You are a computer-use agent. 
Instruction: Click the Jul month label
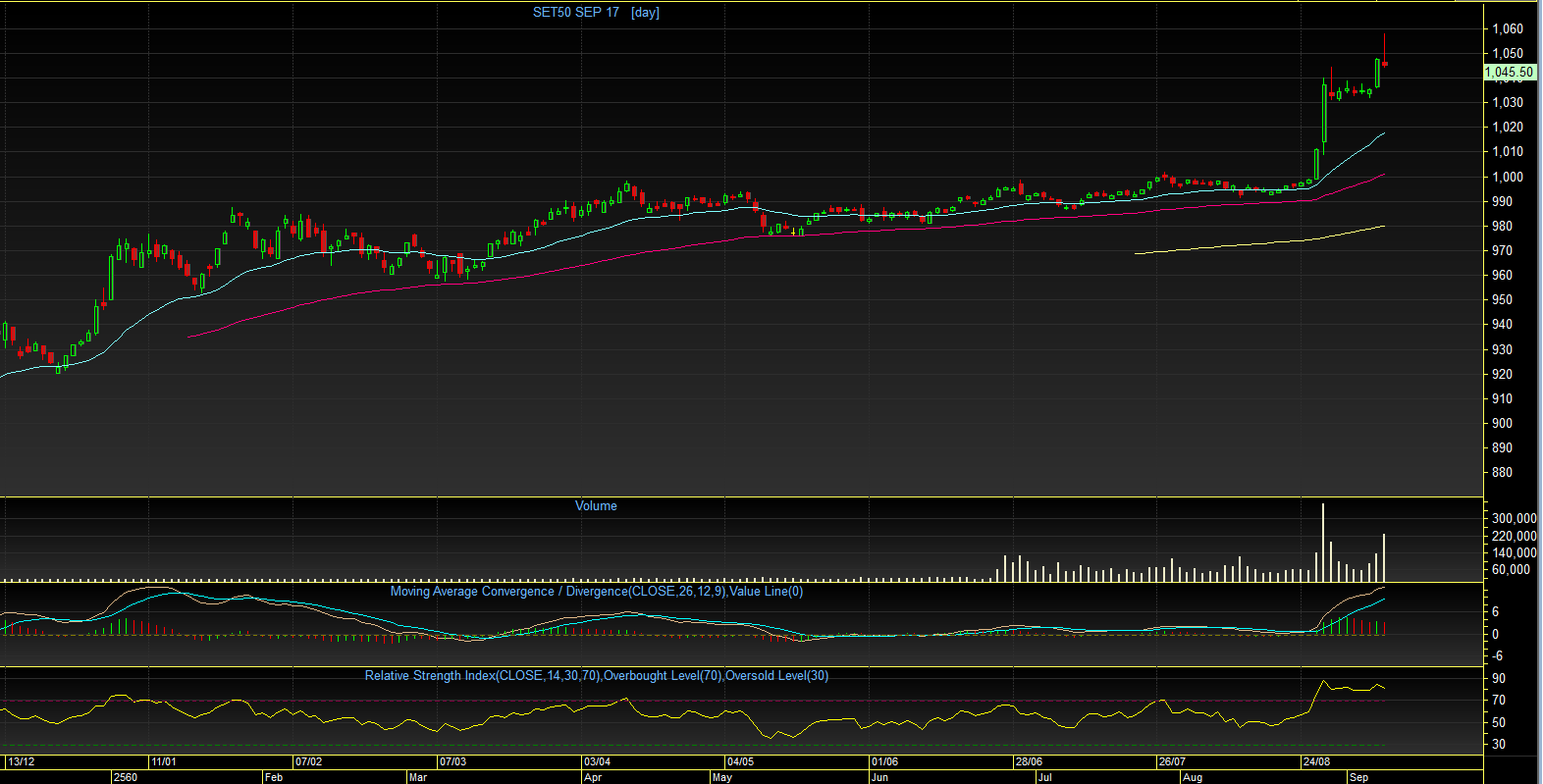coord(1045,778)
